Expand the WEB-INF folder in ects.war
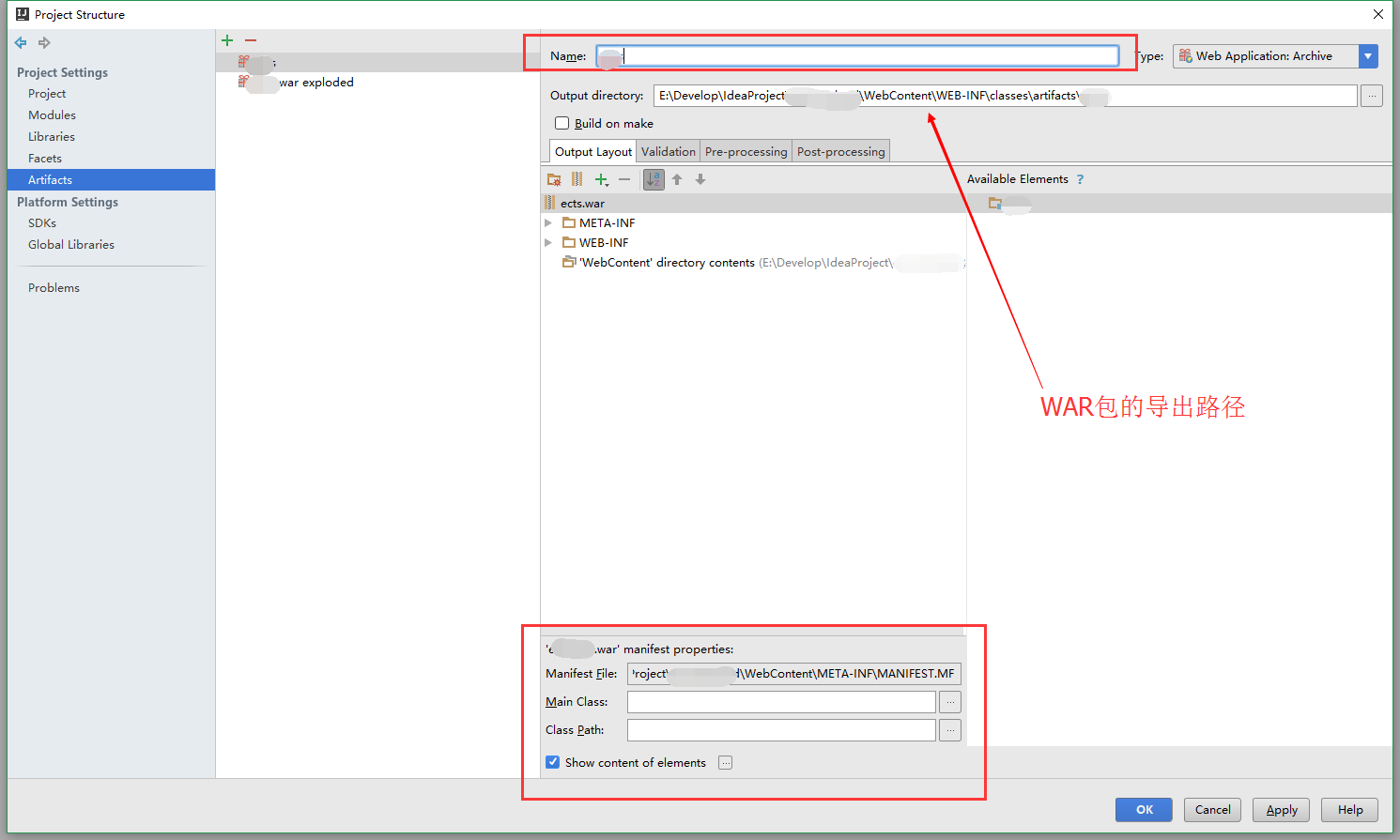 point(548,242)
